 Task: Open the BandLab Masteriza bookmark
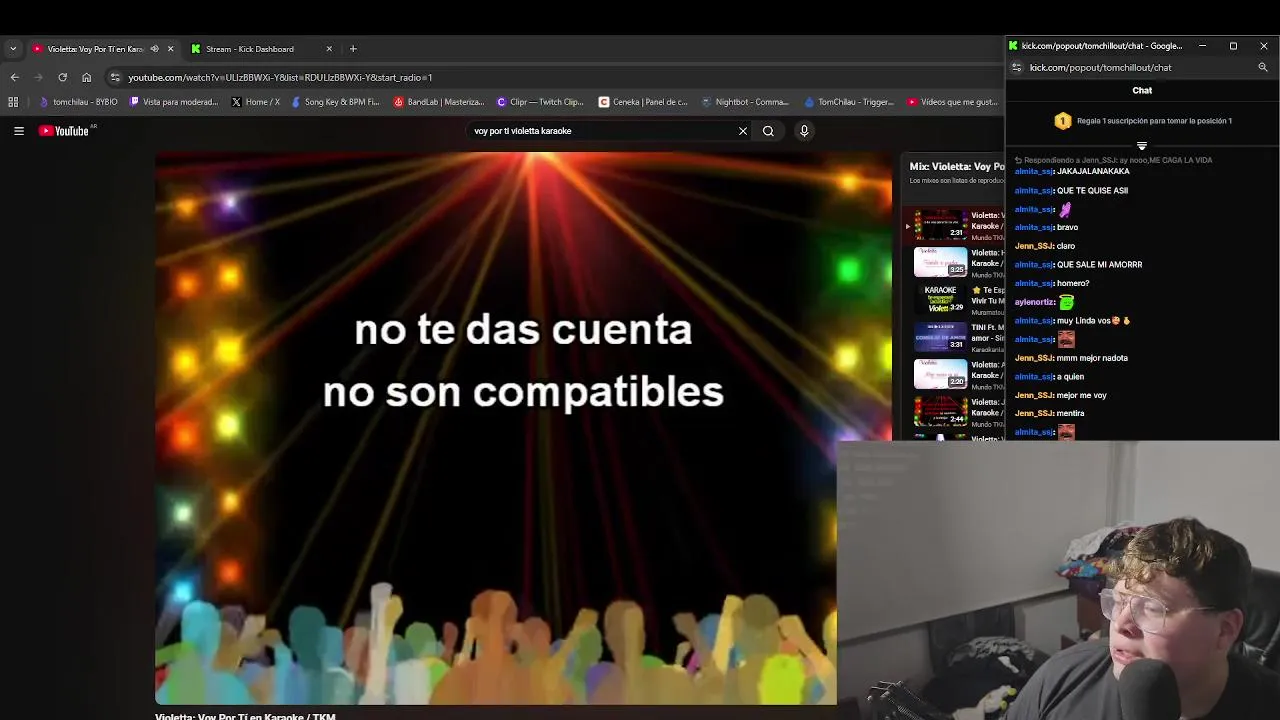[438, 102]
